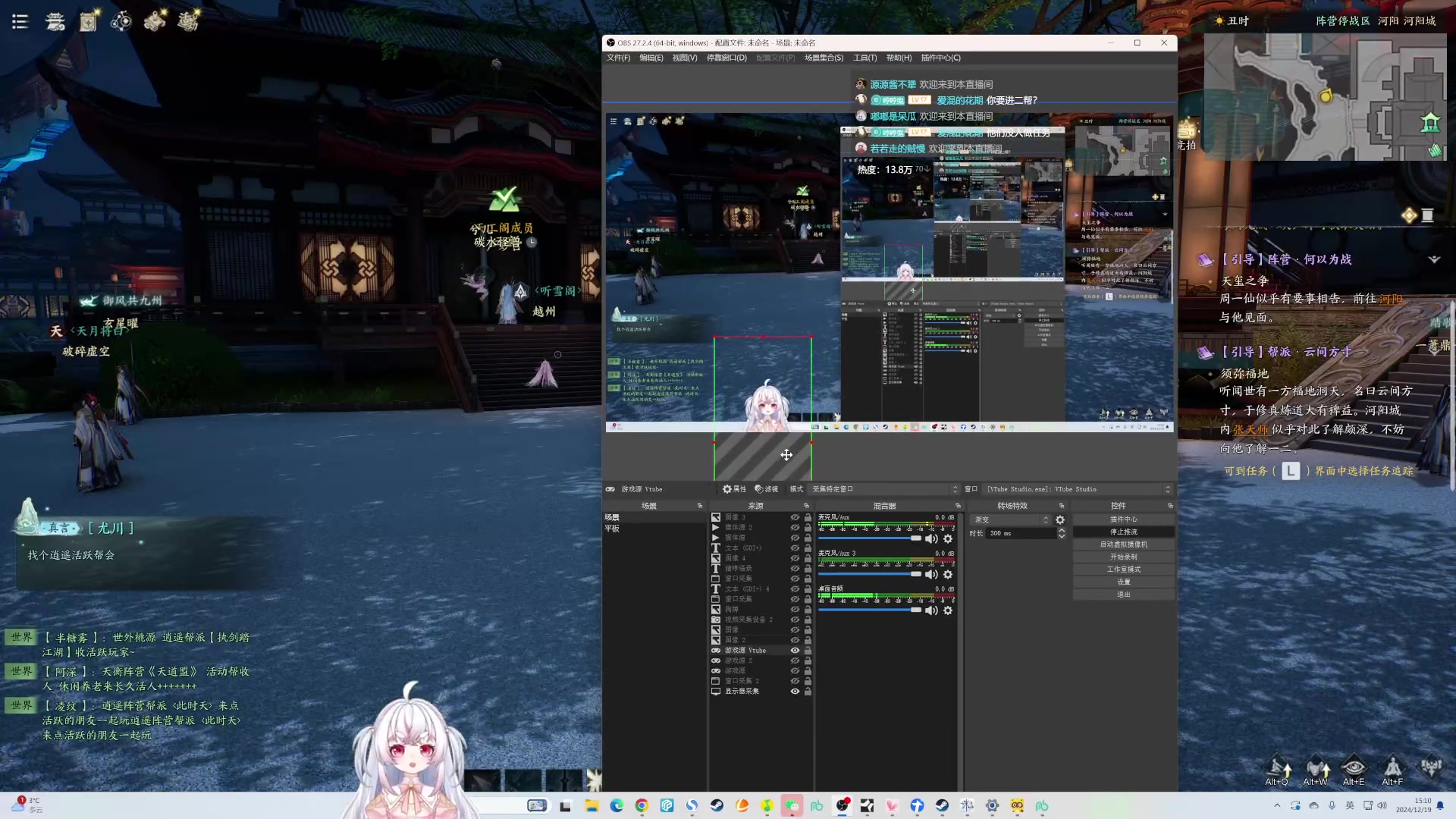Viewport: 1456px width, 819px height.
Task: Open Microsoft Edge from the taskbar
Action: 617,806
